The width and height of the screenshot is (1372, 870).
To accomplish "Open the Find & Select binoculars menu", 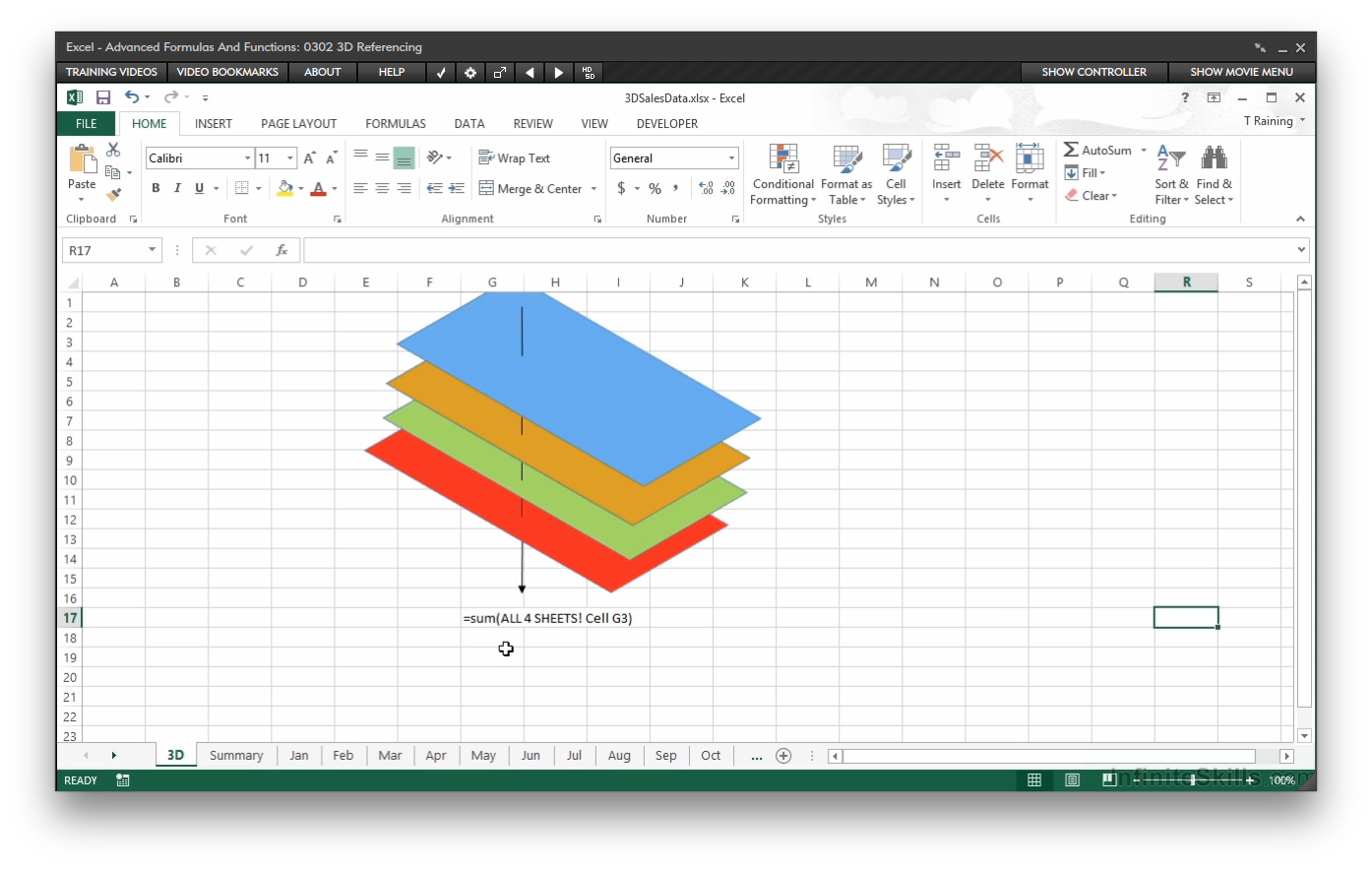I will (1215, 174).
